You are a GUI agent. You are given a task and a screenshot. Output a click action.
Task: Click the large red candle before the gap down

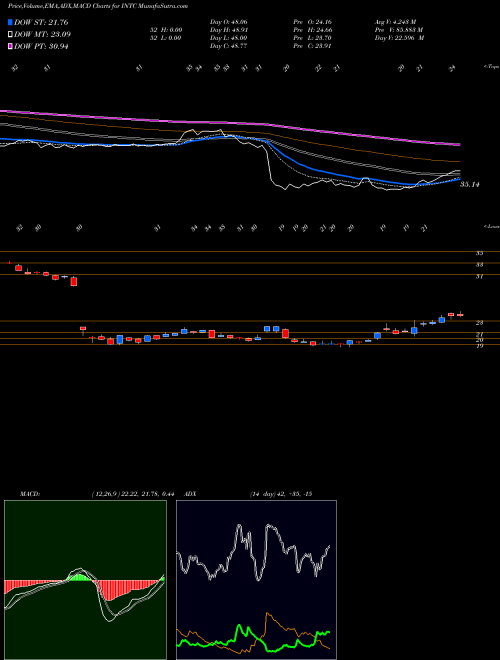click(74, 281)
